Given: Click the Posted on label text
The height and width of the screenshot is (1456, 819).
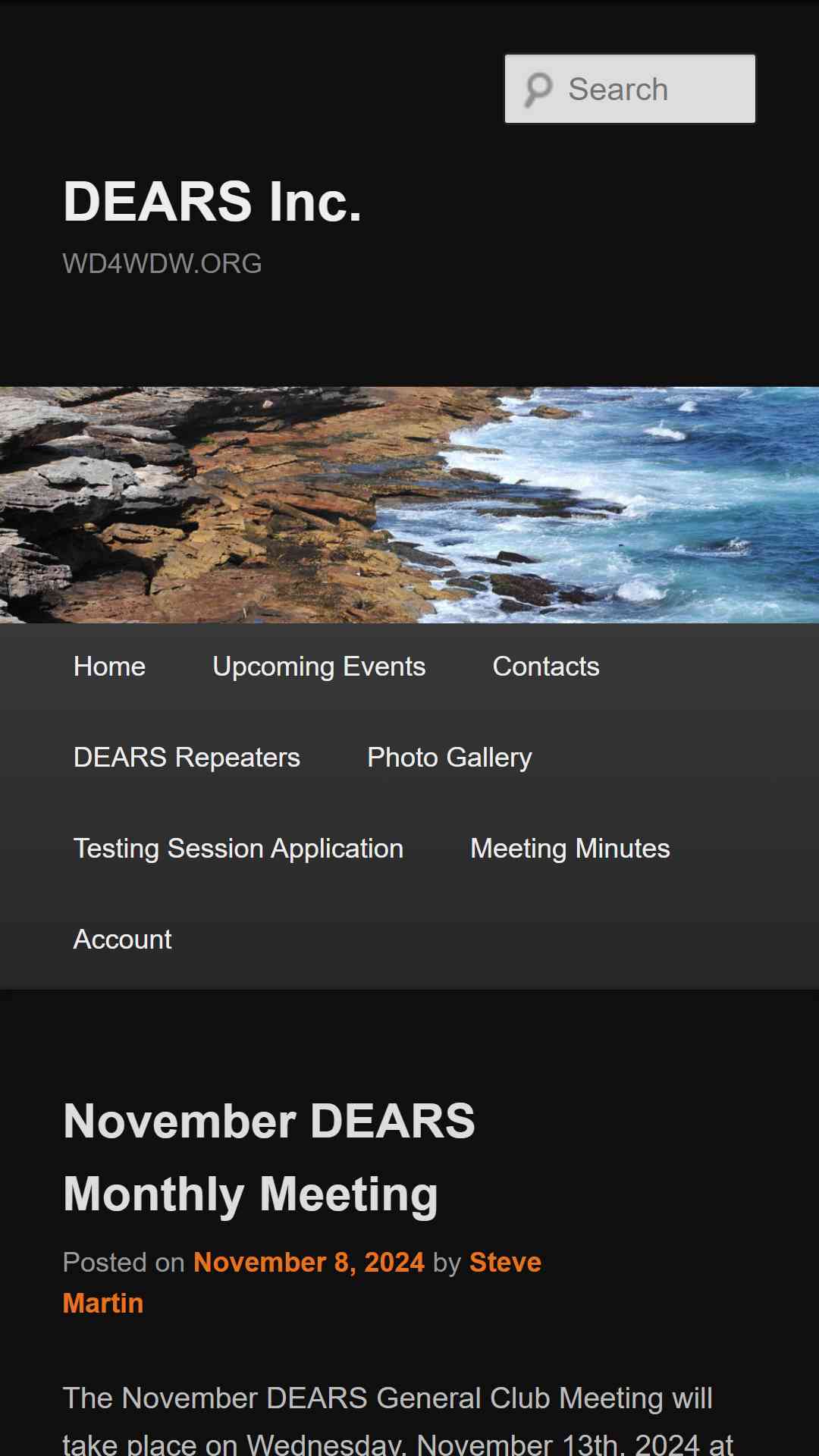Looking at the screenshot, I should (x=124, y=1263).
